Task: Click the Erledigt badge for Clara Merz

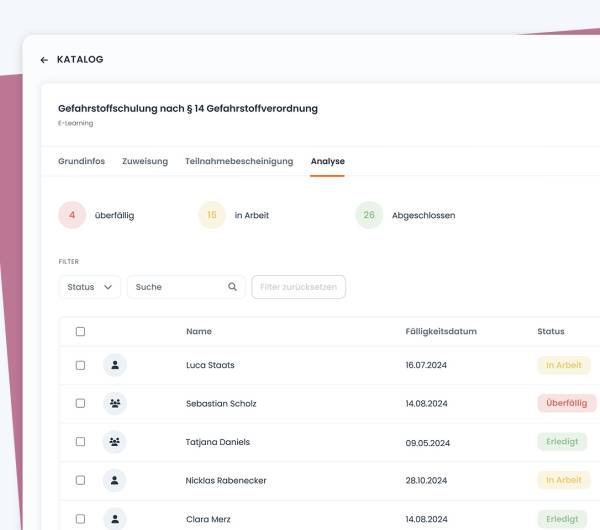Action: [x=562, y=519]
